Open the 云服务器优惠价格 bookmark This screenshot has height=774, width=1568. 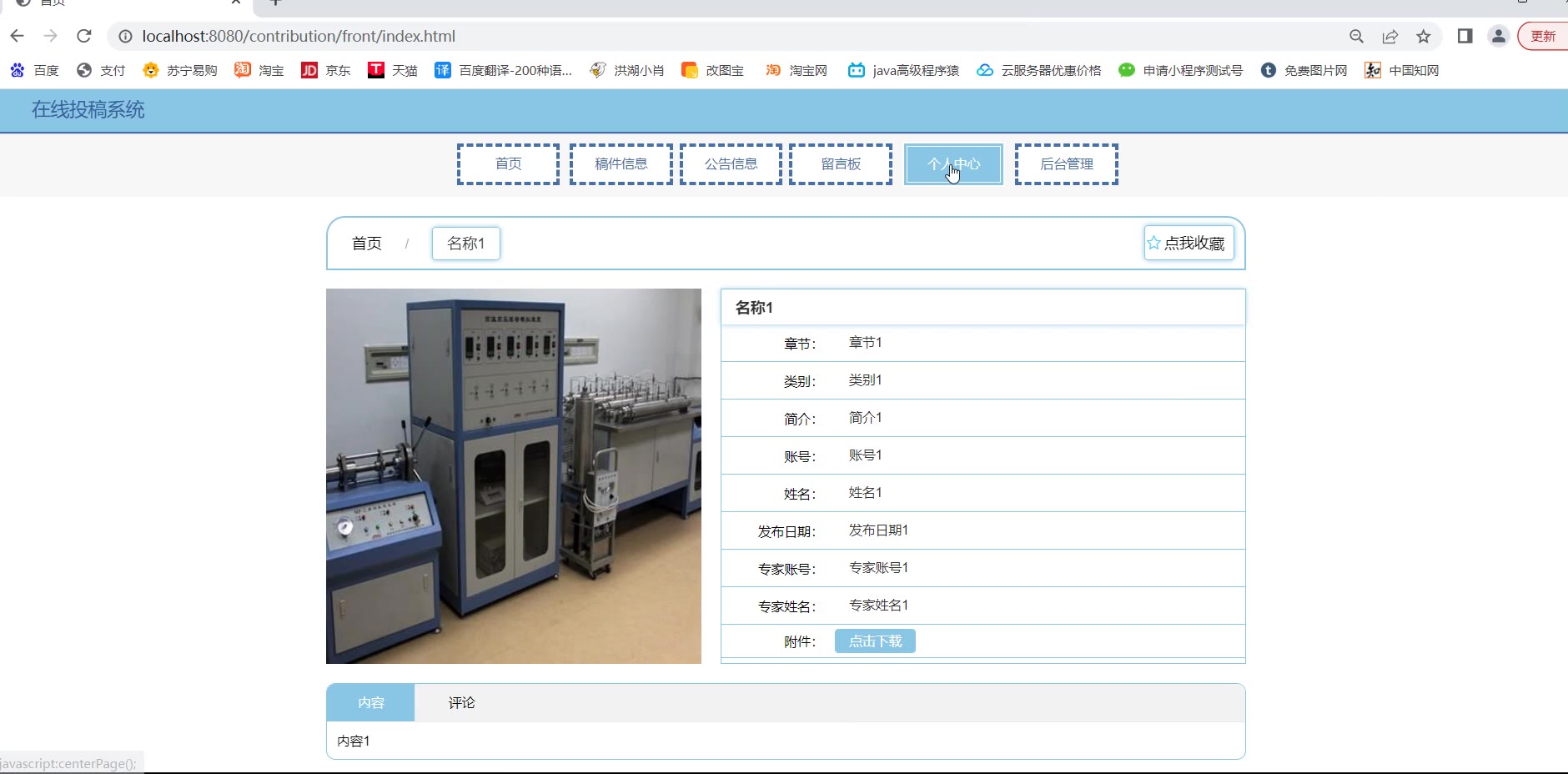click(x=1039, y=71)
